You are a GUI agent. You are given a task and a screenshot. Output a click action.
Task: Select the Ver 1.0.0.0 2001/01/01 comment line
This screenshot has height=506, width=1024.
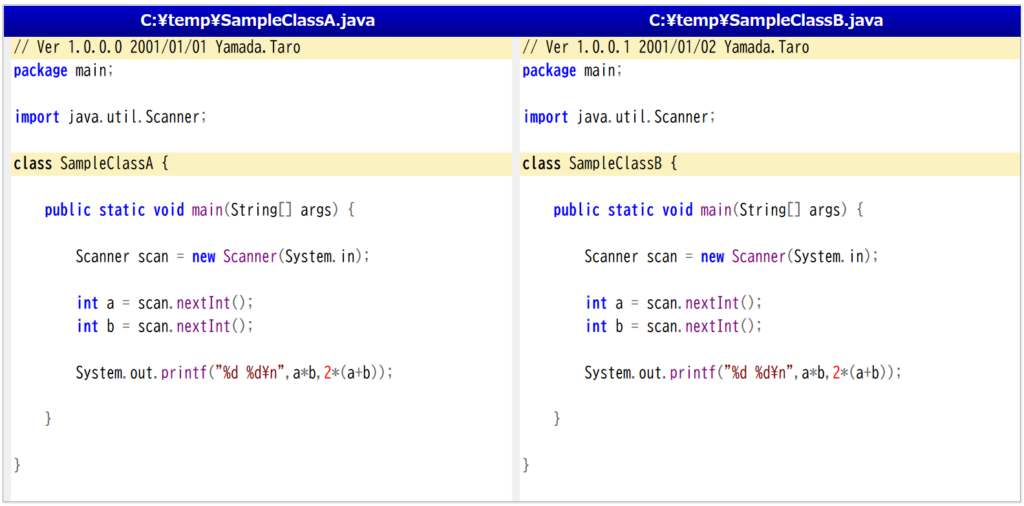[261, 48]
